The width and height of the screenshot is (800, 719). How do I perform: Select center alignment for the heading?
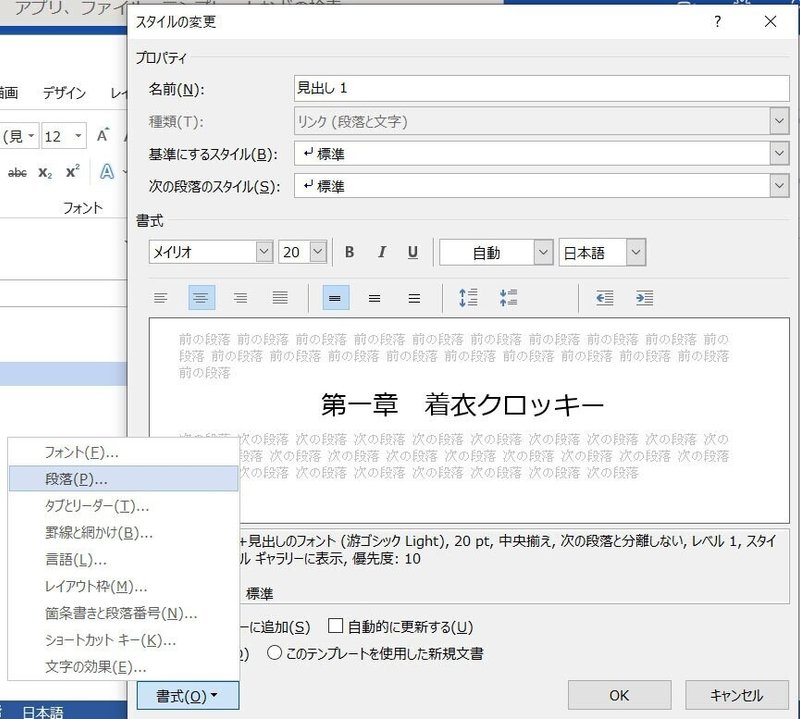coord(202,297)
